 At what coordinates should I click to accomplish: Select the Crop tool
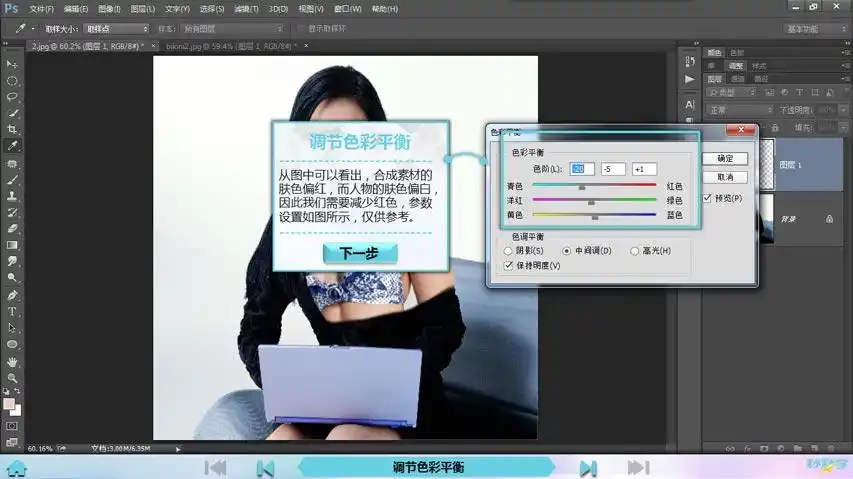[12, 129]
